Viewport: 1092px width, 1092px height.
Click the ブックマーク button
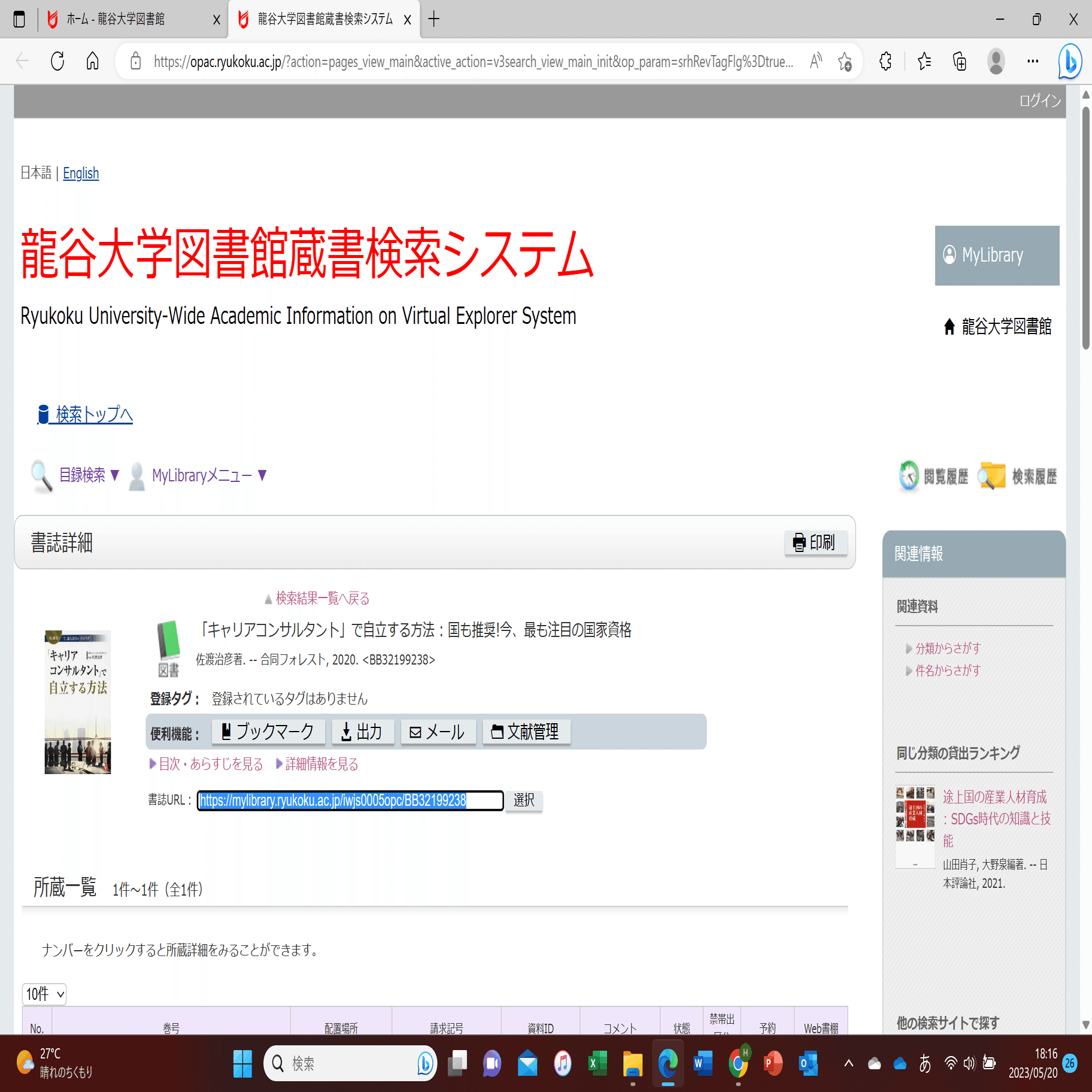pyautogui.click(x=268, y=732)
